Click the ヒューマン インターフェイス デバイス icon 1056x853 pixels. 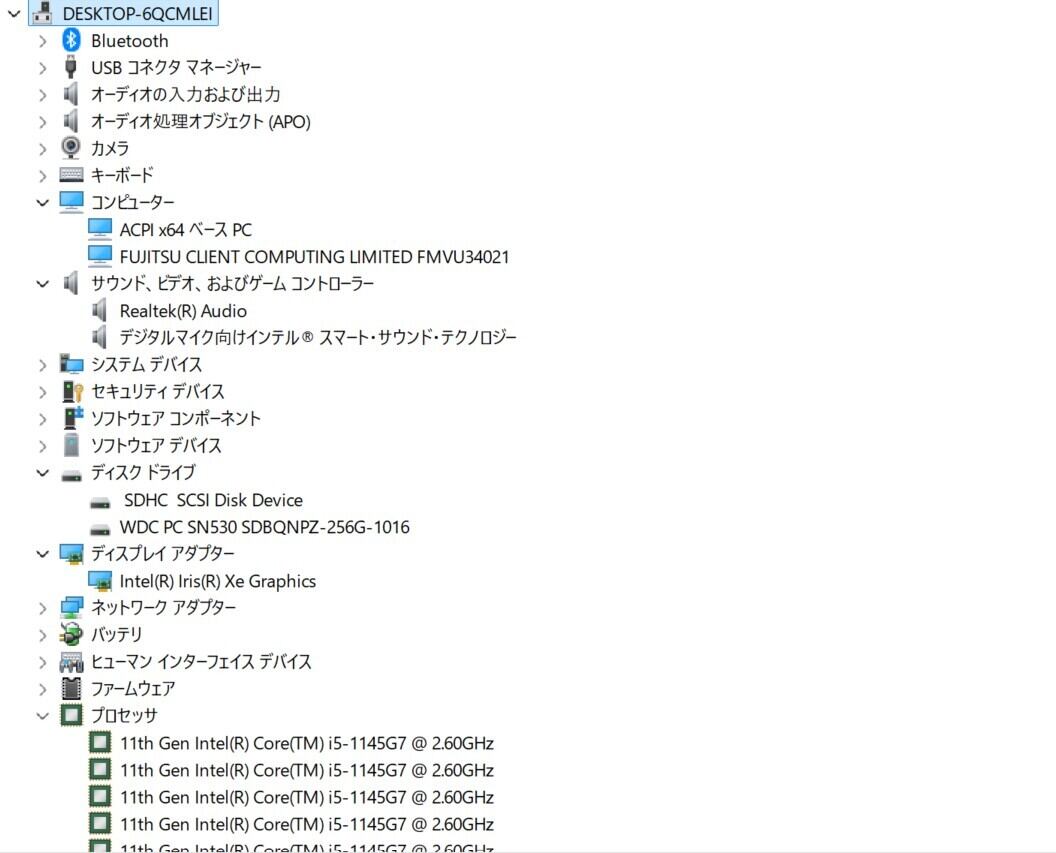pyautogui.click(x=71, y=662)
